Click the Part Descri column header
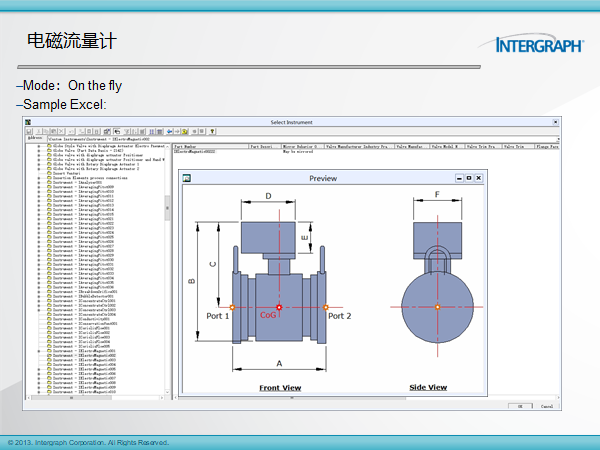Viewport: 600px width, 450px height. pyautogui.click(x=265, y=147)
